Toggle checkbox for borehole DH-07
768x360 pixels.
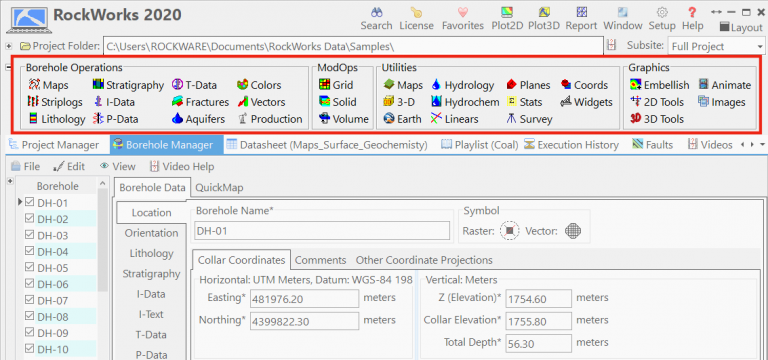tap(29, 300)
